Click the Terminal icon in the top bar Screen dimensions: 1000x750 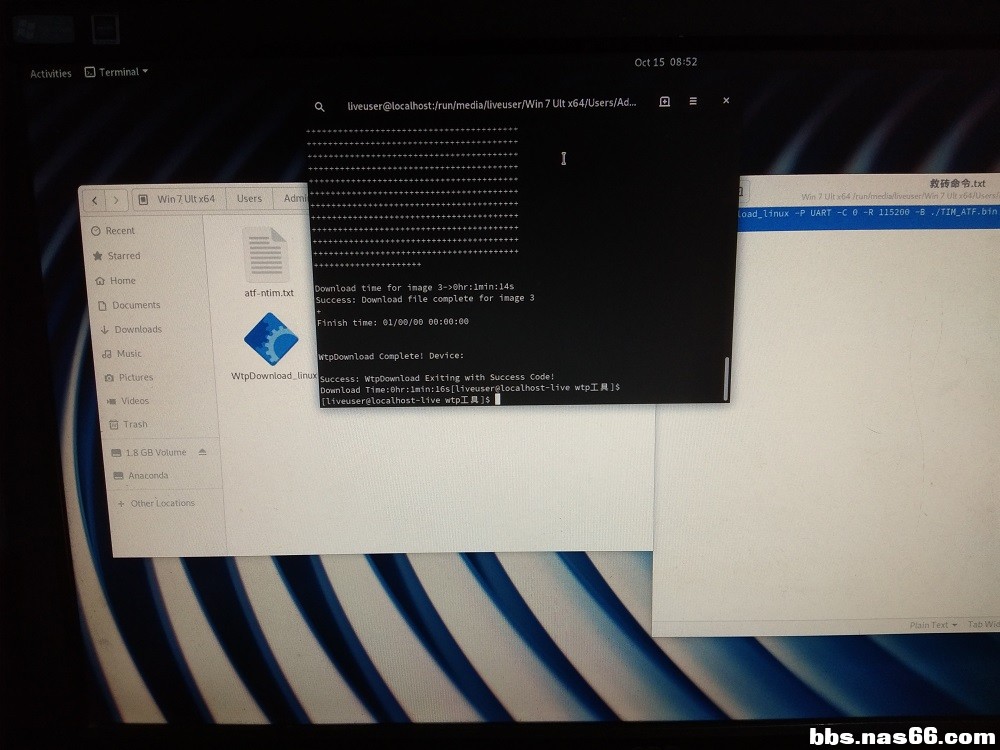[90, 72]
